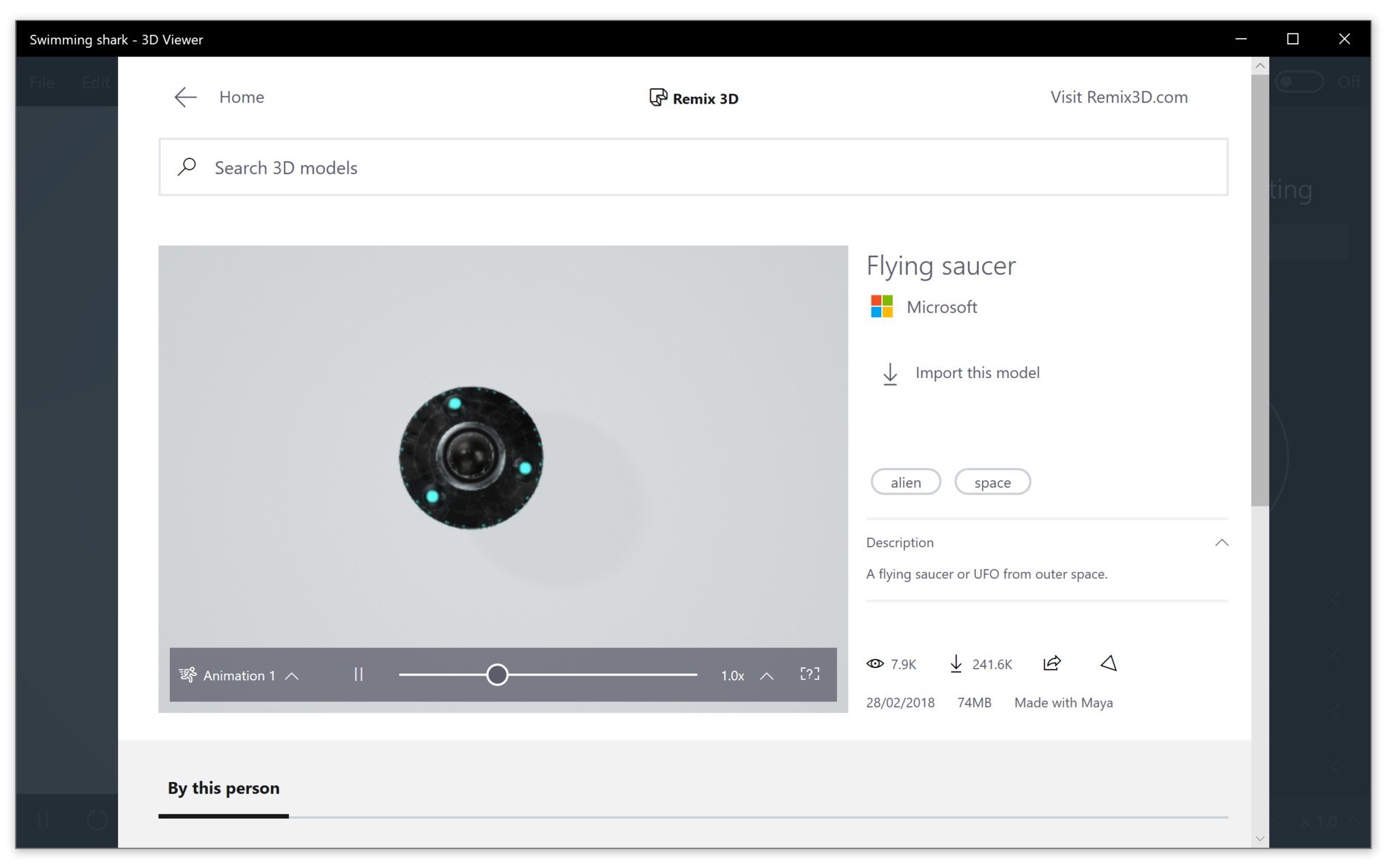Select the space tag
This screenshot has height=868, width=1398.
[x=992, y=482]
